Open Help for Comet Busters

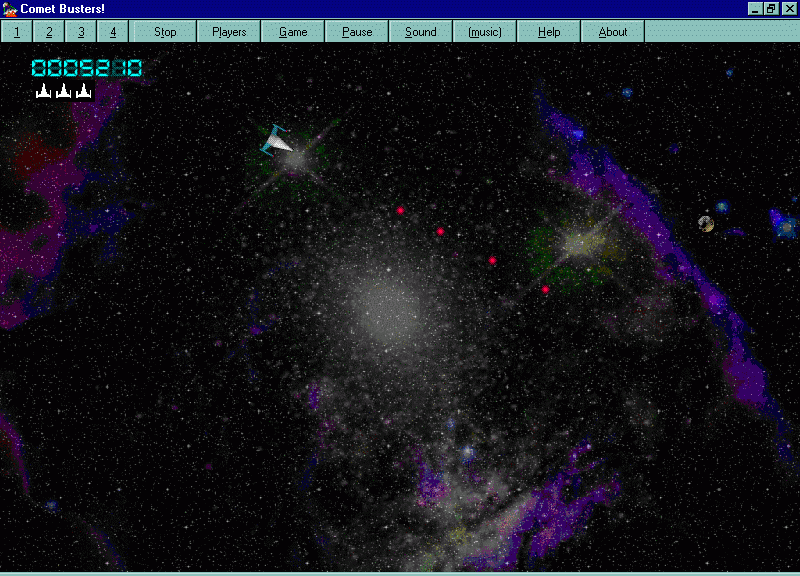(x=548, y=31)
